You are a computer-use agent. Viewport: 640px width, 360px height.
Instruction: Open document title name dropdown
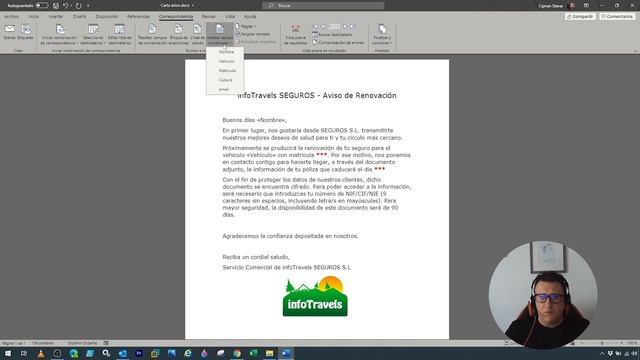pyautogui.click(x=177, y=6)
